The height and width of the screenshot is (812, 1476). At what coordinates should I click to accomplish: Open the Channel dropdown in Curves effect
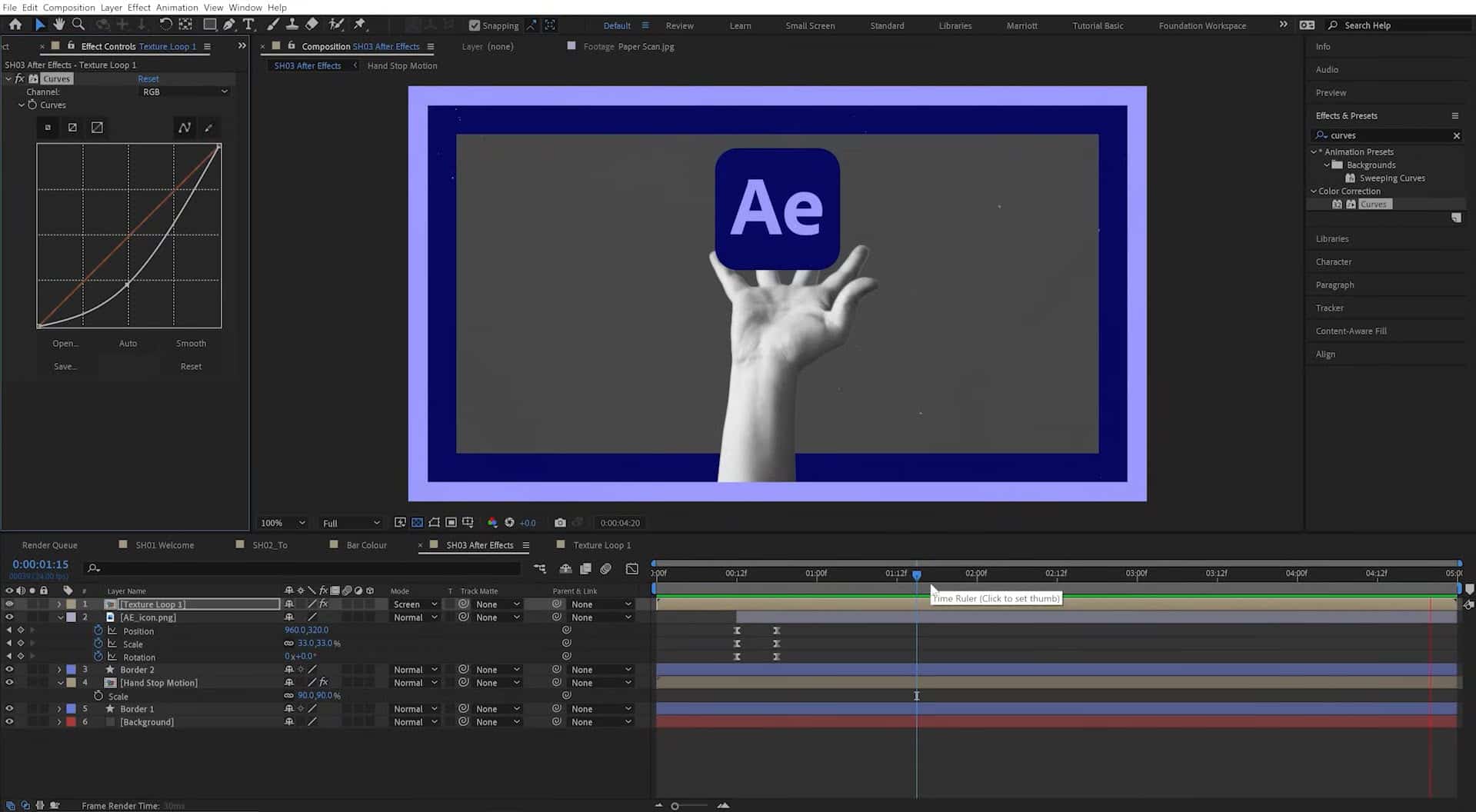[185, 92]
